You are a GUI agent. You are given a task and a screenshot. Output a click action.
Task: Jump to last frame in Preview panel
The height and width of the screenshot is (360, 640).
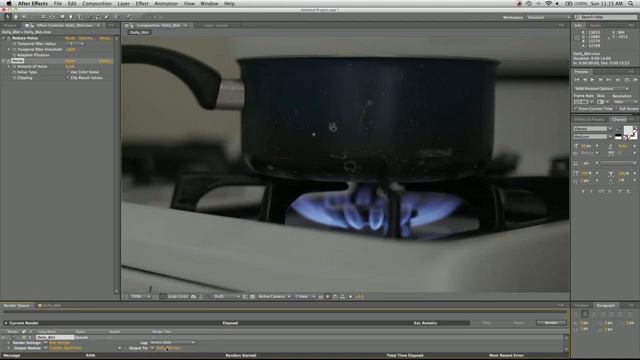point(609,80)
